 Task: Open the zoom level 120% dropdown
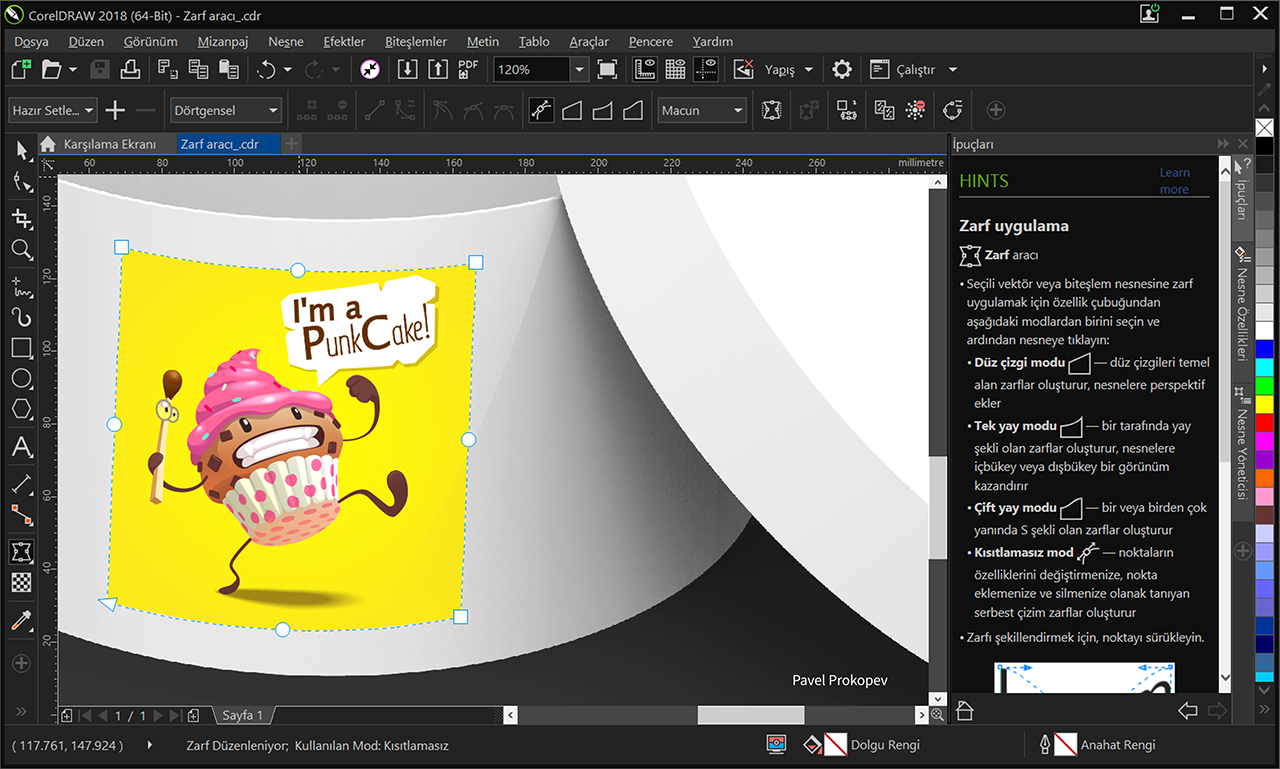click(x=578, y=69)
